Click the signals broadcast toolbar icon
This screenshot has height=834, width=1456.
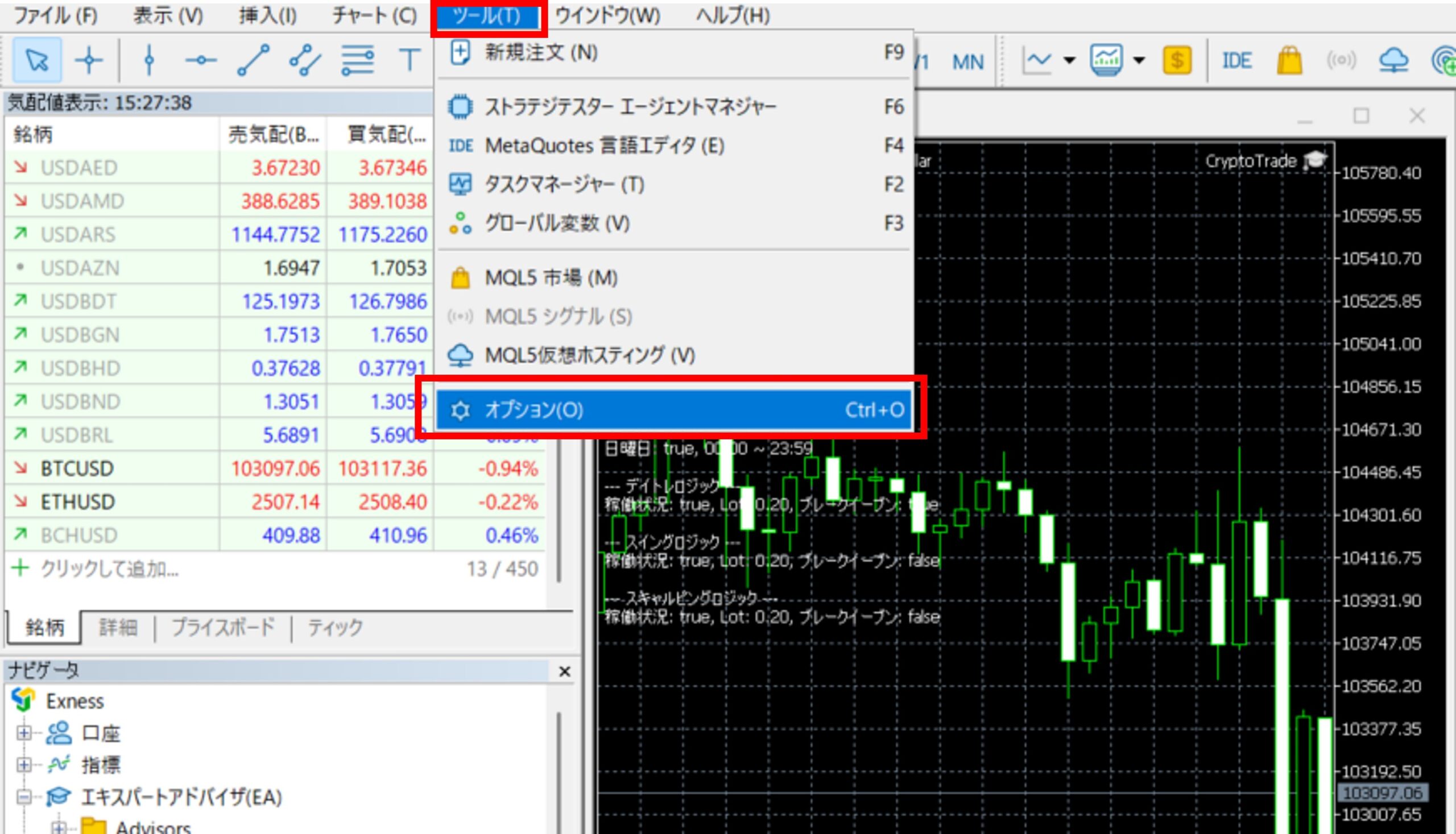[x=1341, y=60]
